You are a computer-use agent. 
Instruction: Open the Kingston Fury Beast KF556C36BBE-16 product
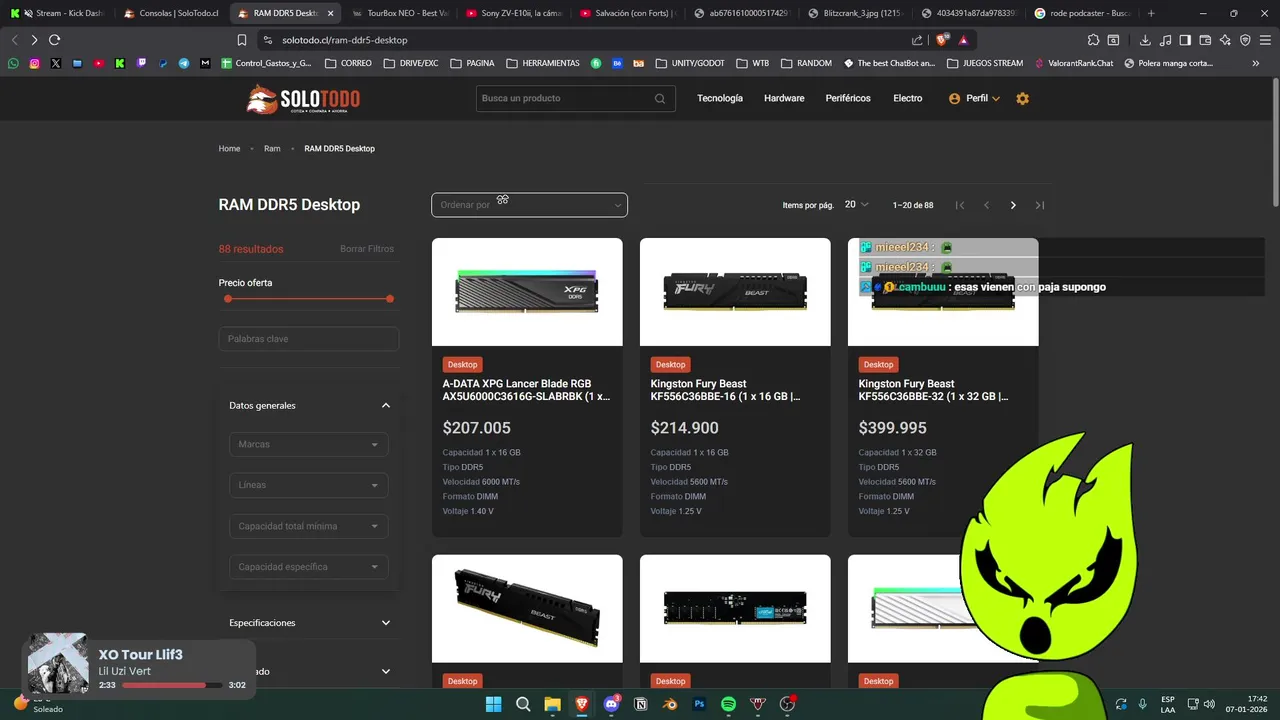(x=735, y=390)
